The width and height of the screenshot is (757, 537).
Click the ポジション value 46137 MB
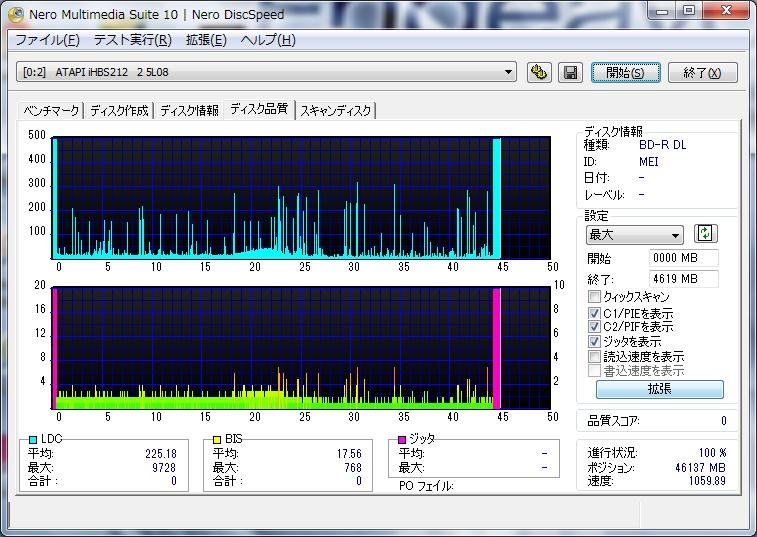coord(700,467)
